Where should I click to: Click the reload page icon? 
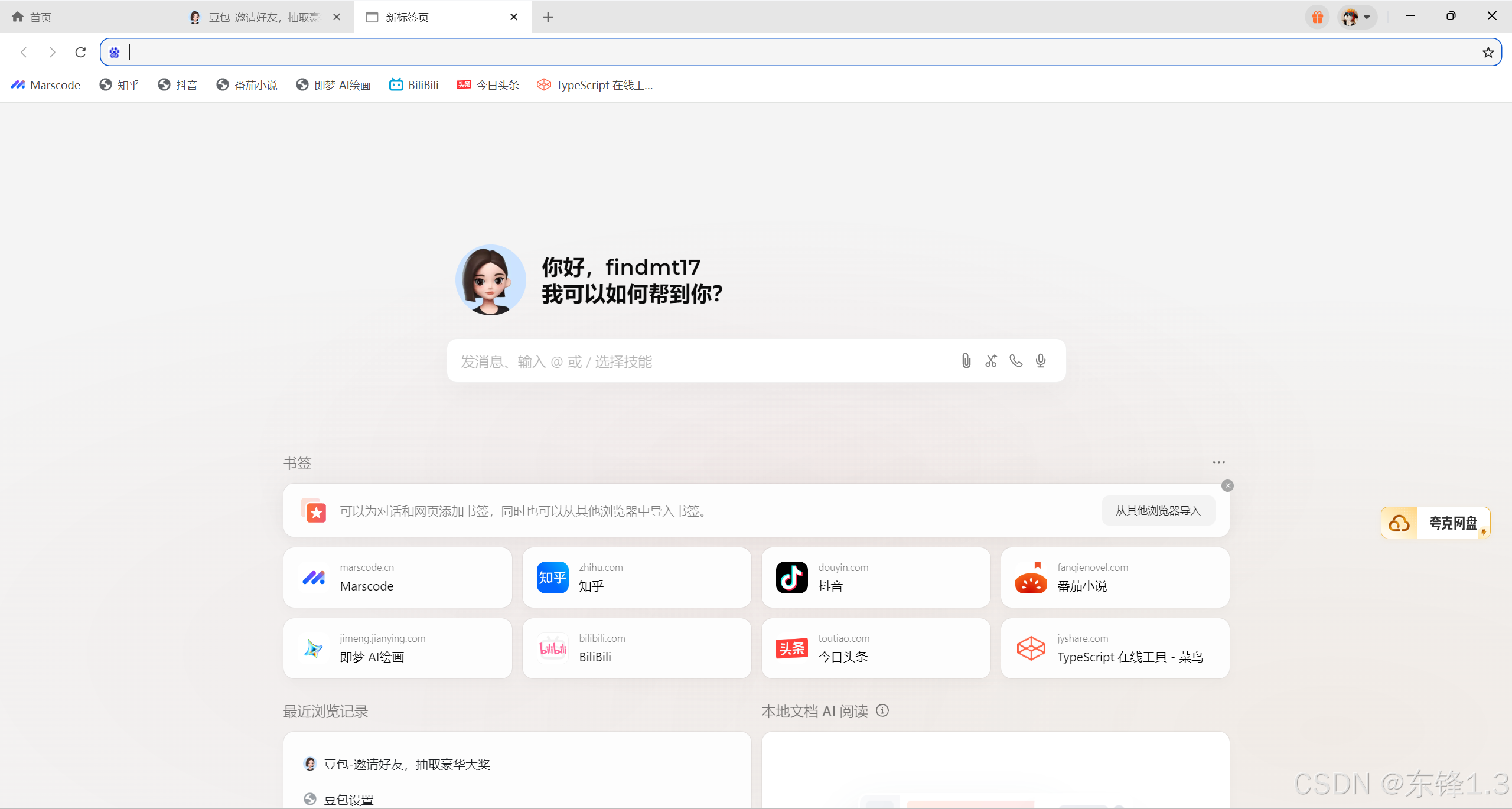80,53
